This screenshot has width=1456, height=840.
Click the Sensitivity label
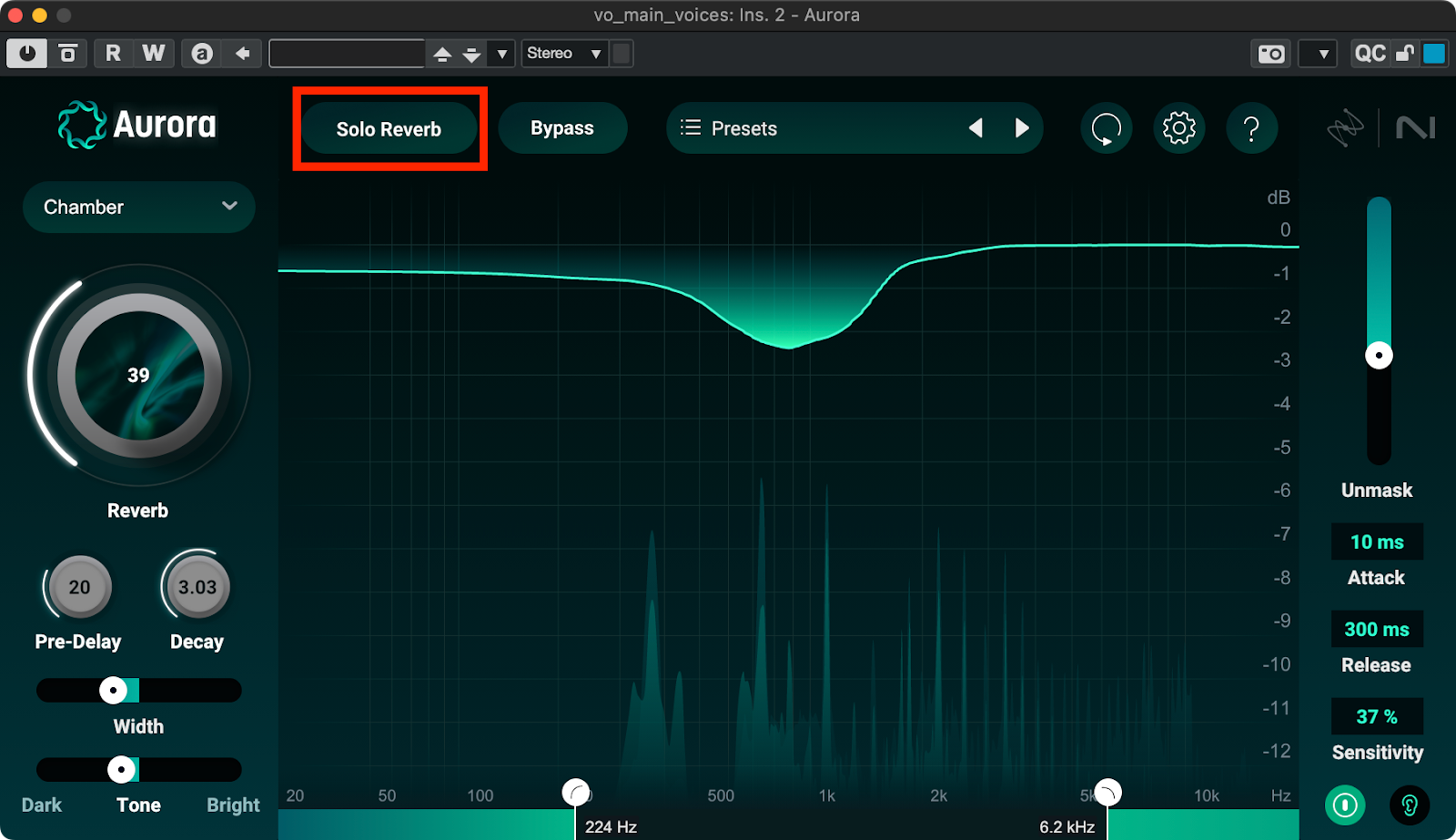(1377, 753)
